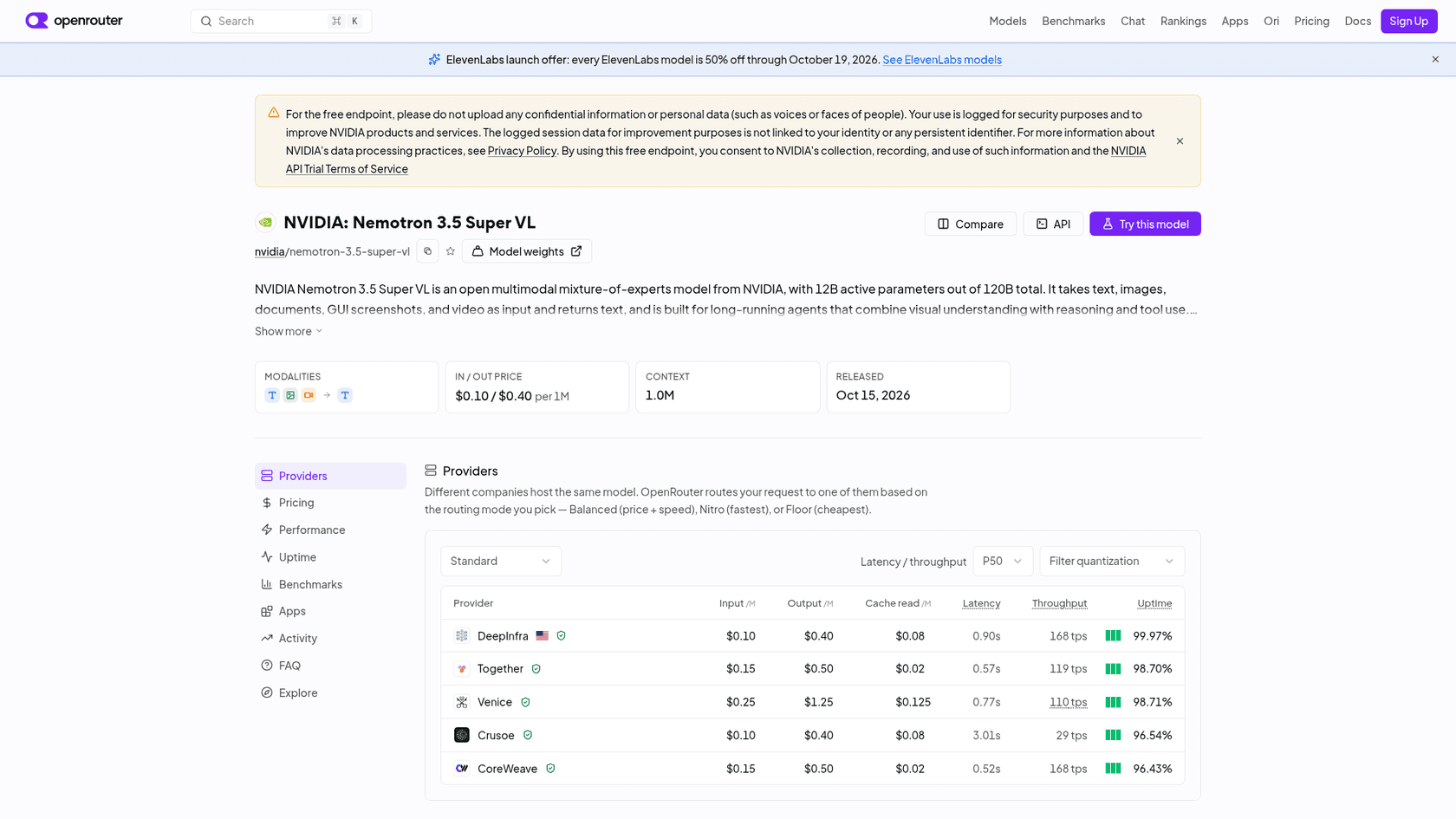
Task: Select Performance in the sidebar
Action: click(x=330, y=530)
